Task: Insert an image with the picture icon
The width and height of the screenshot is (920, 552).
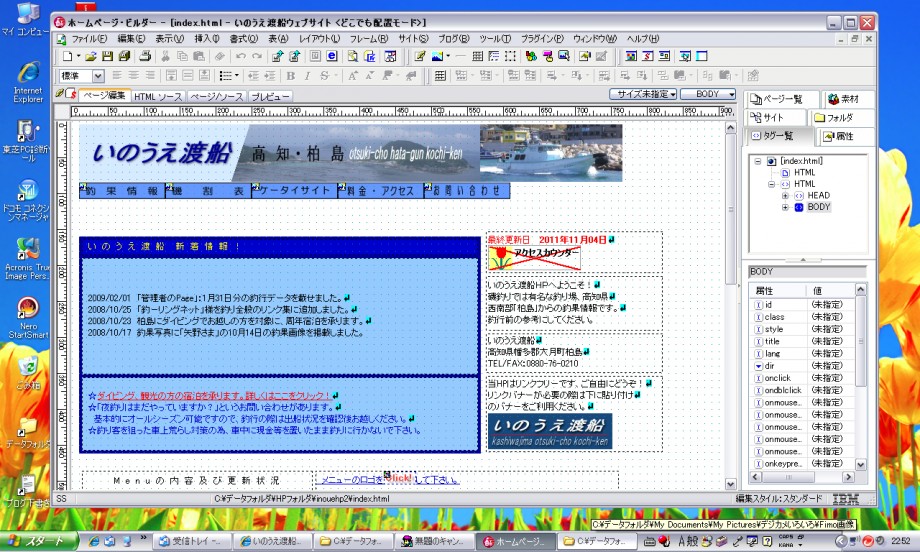Action: tap(437, 56)
